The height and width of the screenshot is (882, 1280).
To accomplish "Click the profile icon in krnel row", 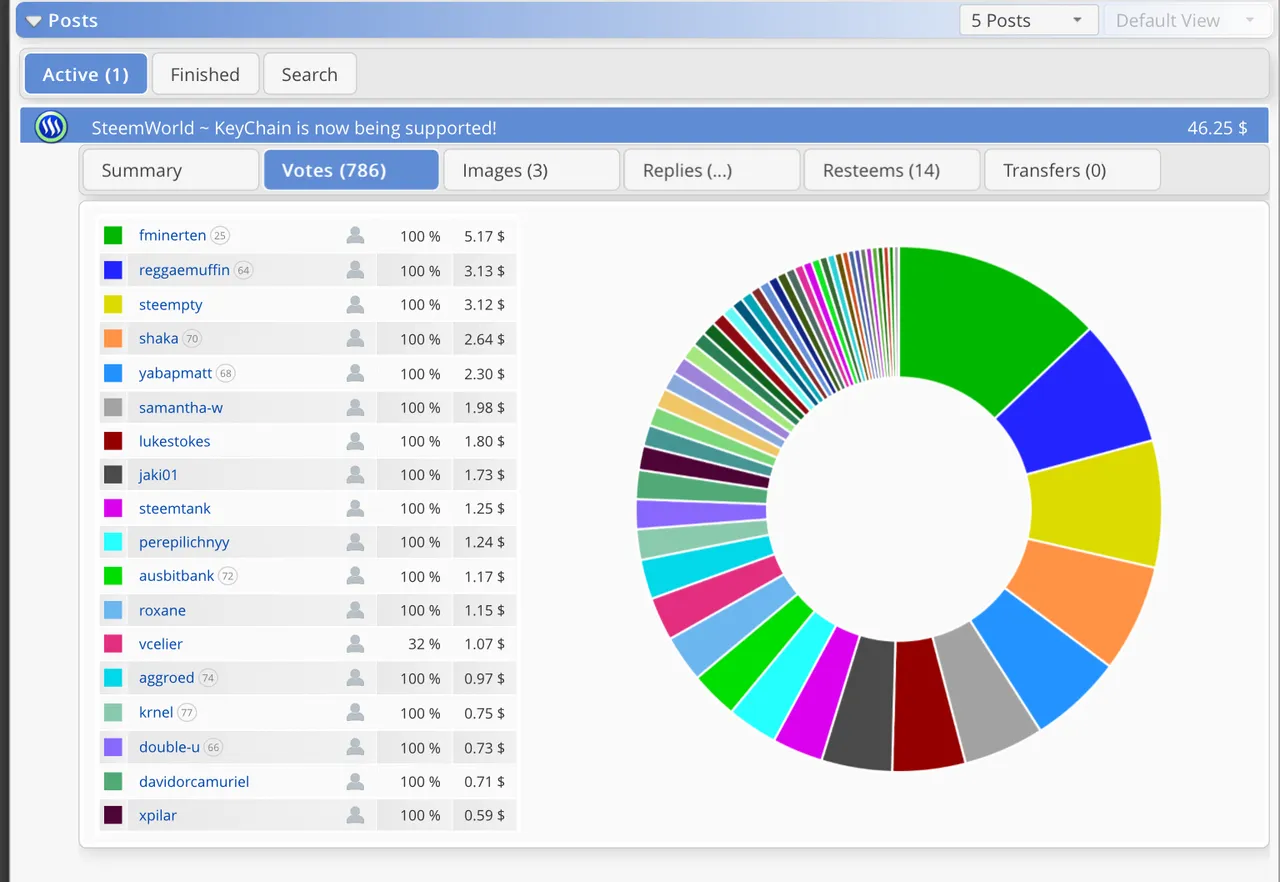I will tap(355, 713).
